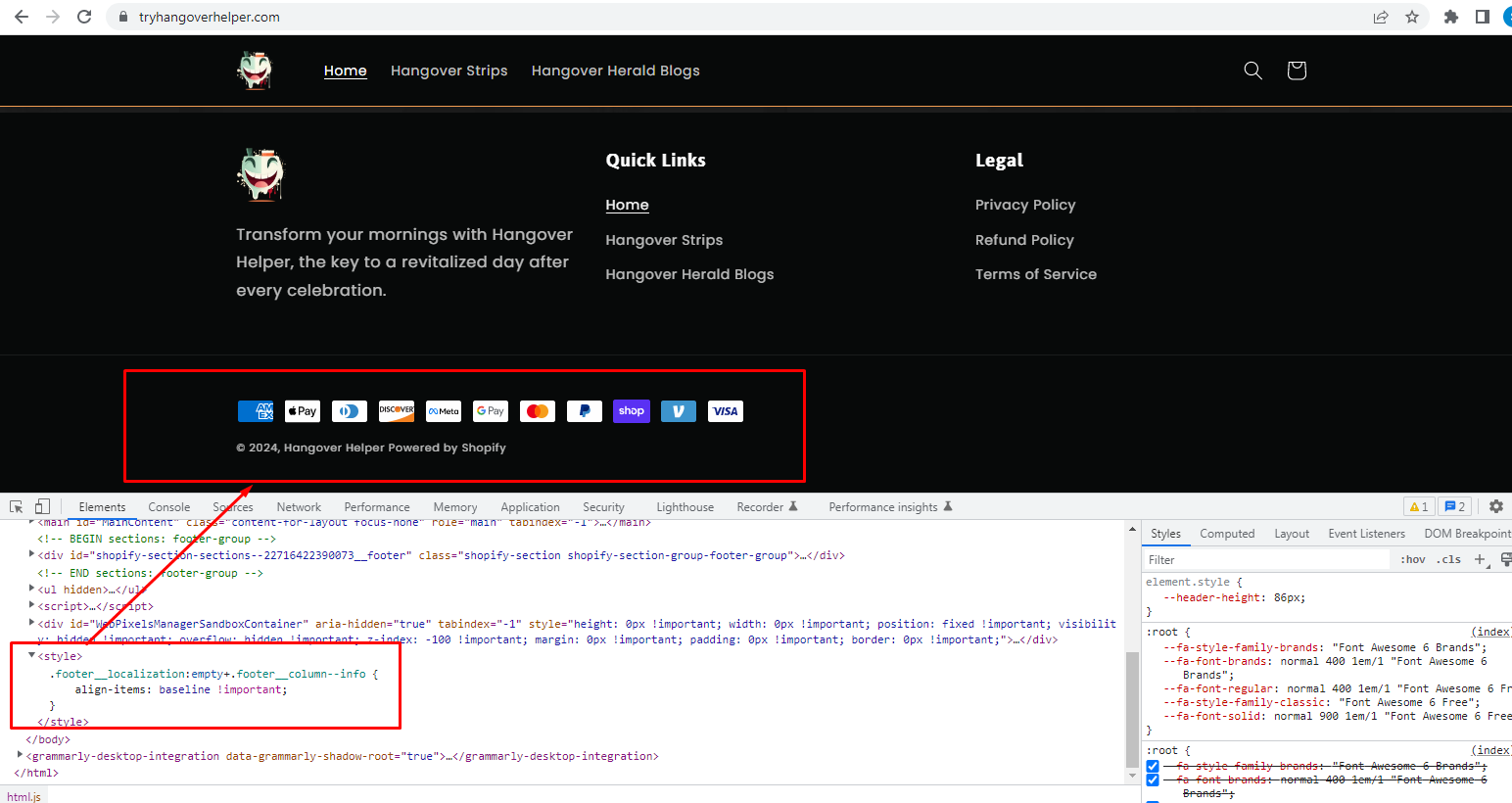Open the warnings counter badge showing 1

[1418, 506]
